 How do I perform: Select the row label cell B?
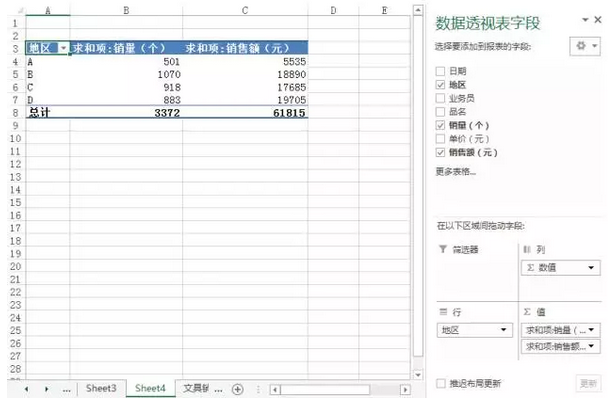tap(48, 74)
